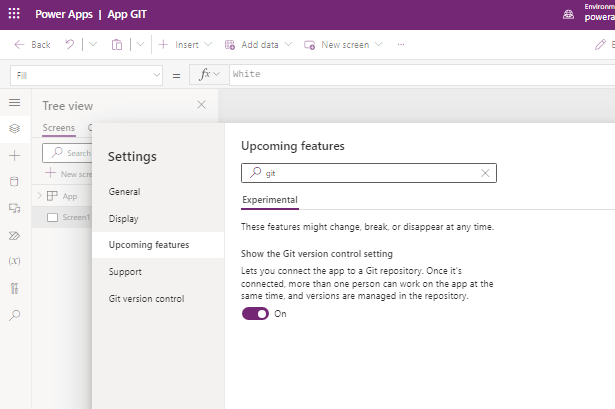Open Display settings section
Screen dimensions: 615x409
tap(124, 219)
